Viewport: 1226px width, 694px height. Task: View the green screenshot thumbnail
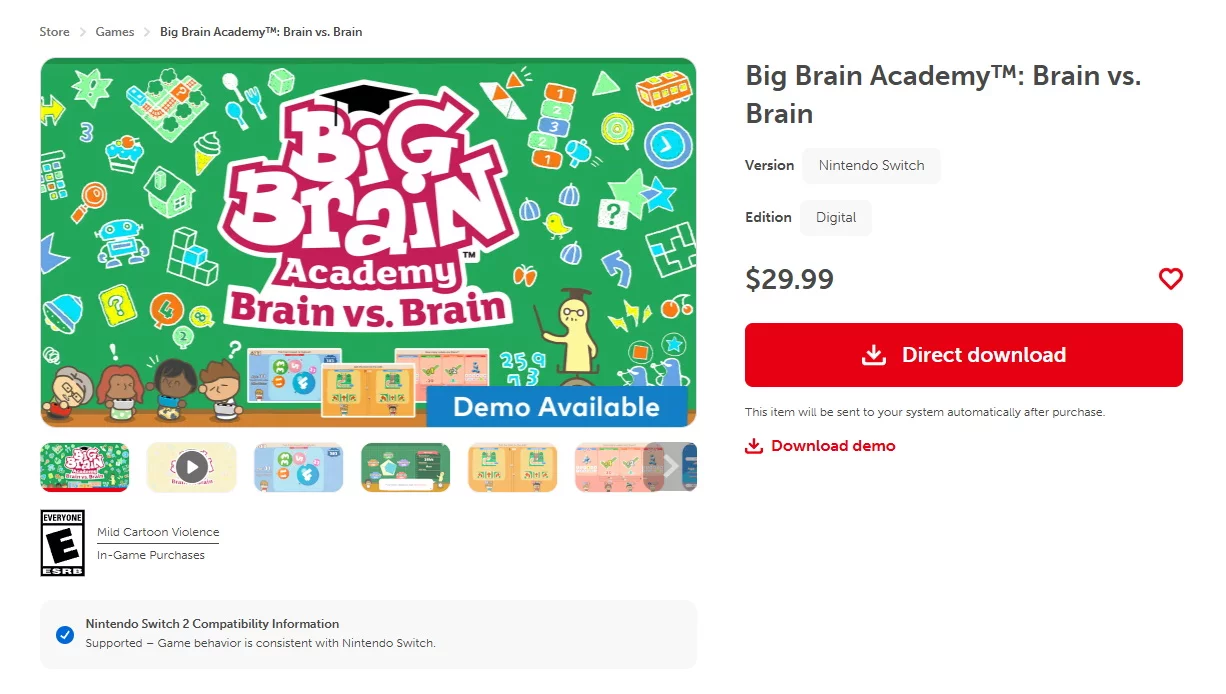pyautogui.click(x=406, y=467)
